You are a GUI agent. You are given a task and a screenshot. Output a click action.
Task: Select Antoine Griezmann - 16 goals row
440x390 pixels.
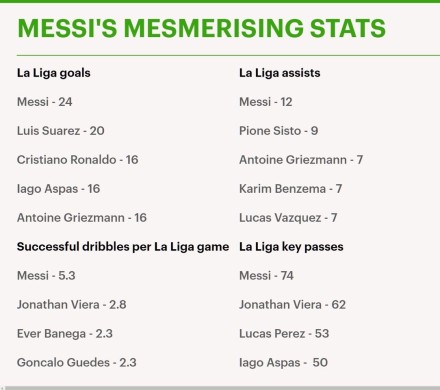point(82,218)
